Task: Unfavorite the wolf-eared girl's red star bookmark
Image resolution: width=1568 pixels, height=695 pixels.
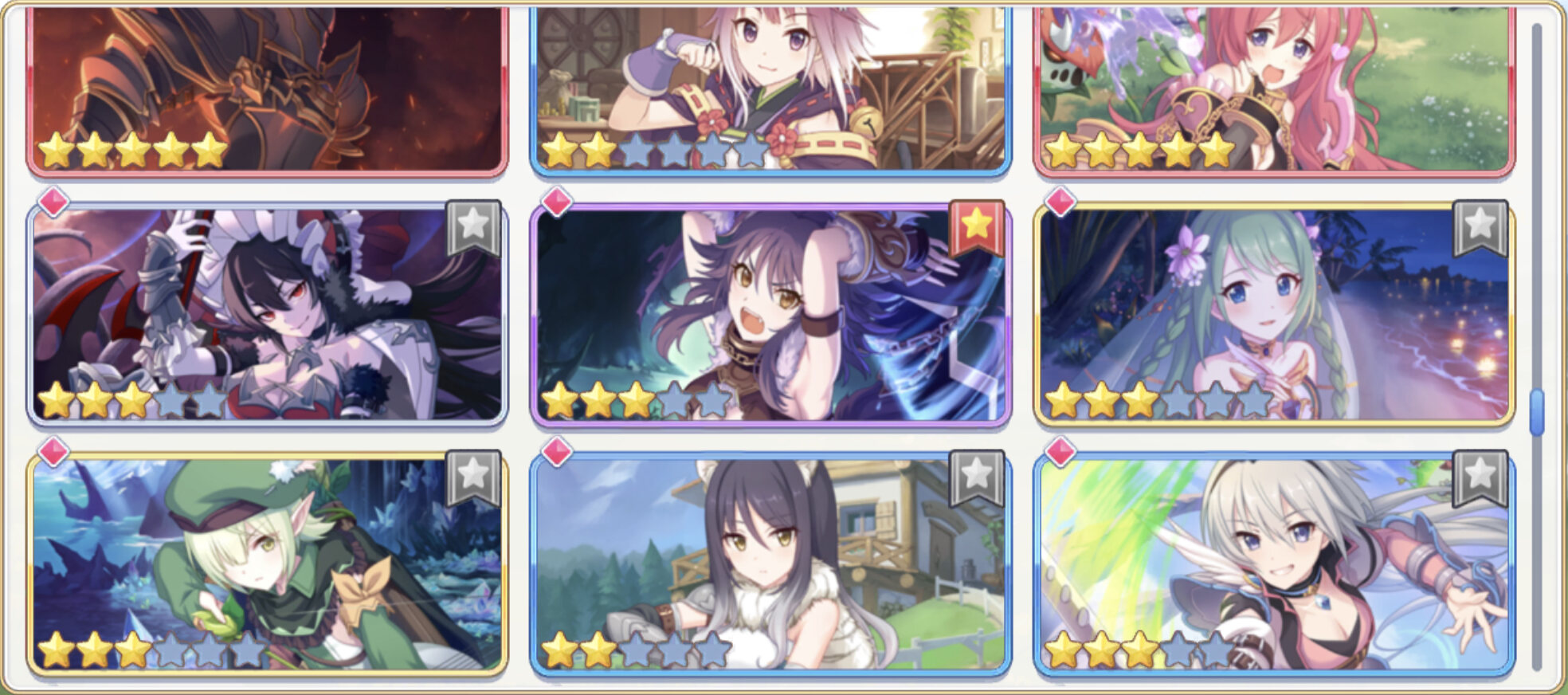Action: 977,228
